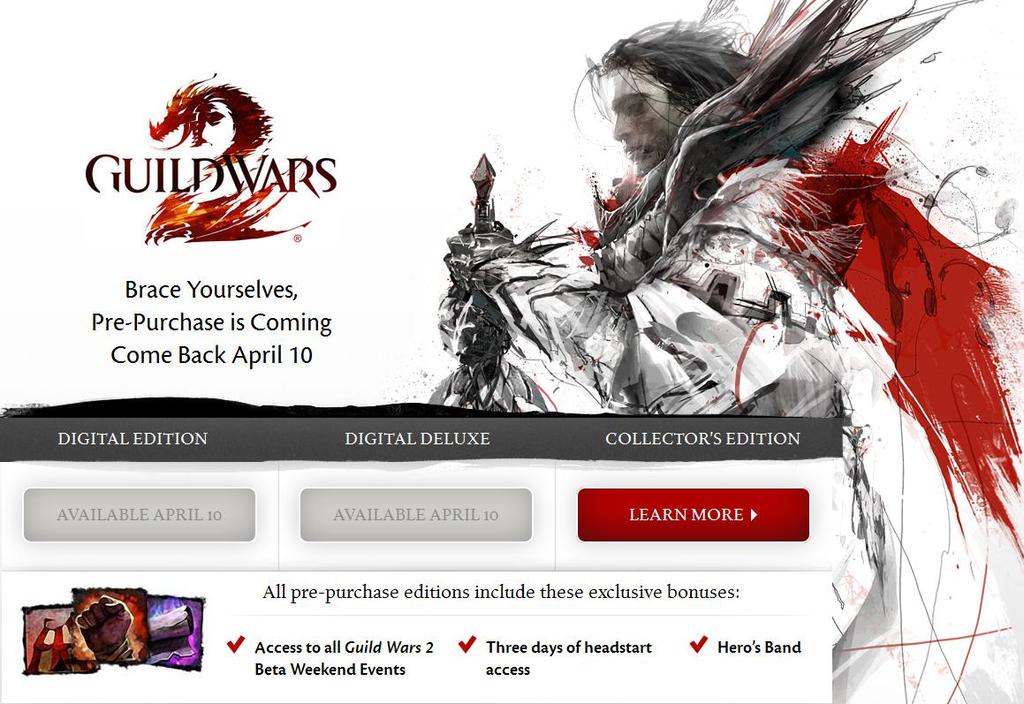Image resolution: width=1024 pixels, height=704 pixels.
Task: Click Learn More for Collector's Edition
Action: pyautogui.click(x=694, y=515)
